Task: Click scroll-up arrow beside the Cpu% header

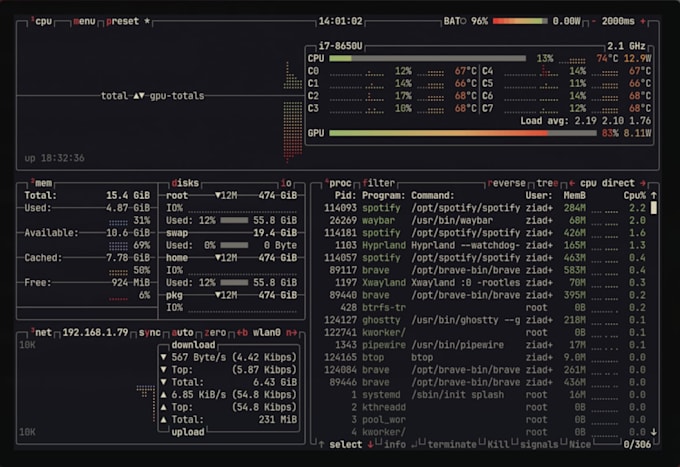Action: [x=654, y=196]
